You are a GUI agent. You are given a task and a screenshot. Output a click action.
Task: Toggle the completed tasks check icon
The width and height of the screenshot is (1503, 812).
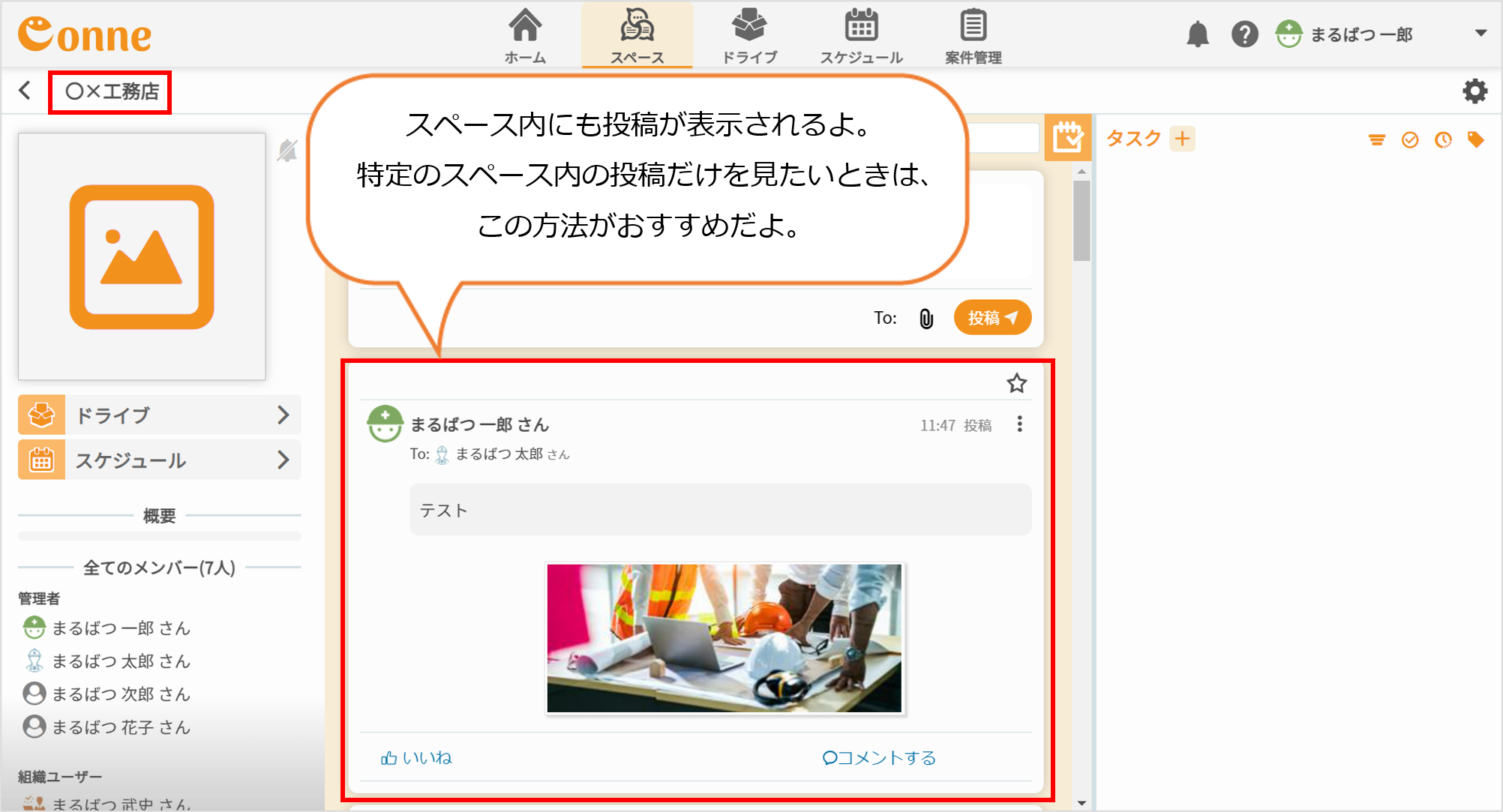[1409, 140]
